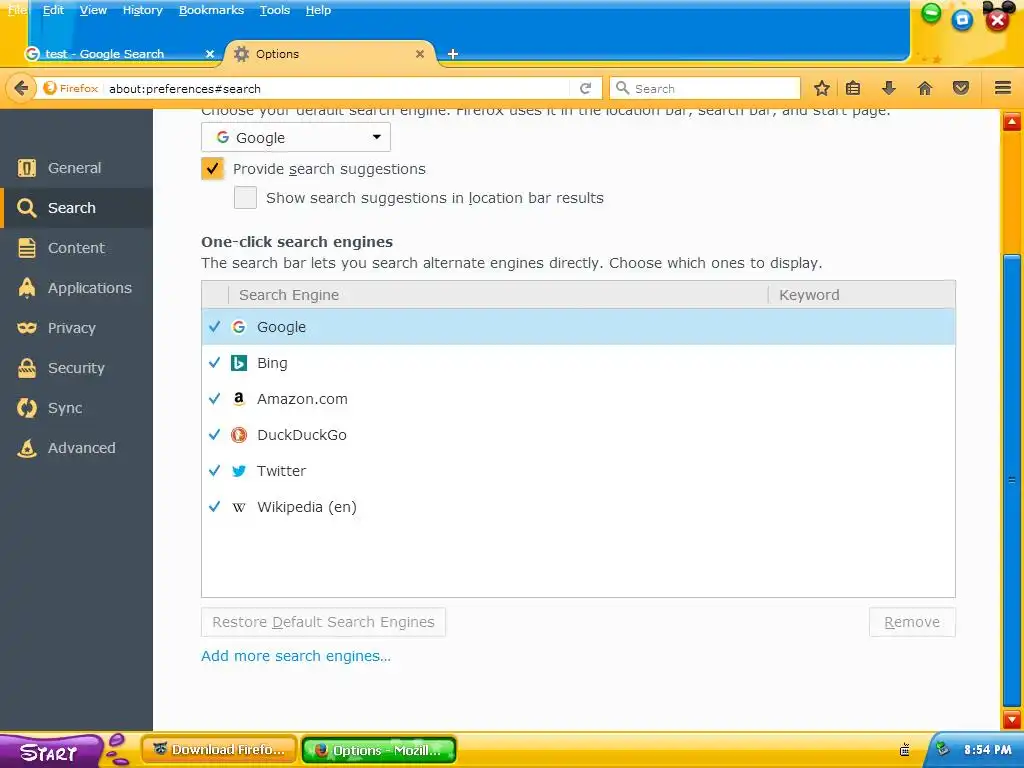This screenshot has height=768, width=1024.
Task: Uncheck Provide search suggestions
Action: [x=212, y=168]
